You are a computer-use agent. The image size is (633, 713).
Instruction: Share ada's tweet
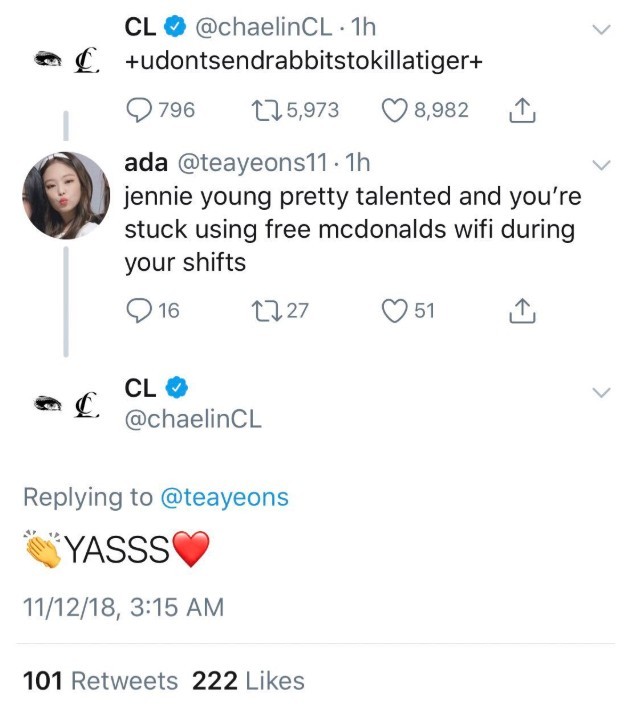pos(522,312)
